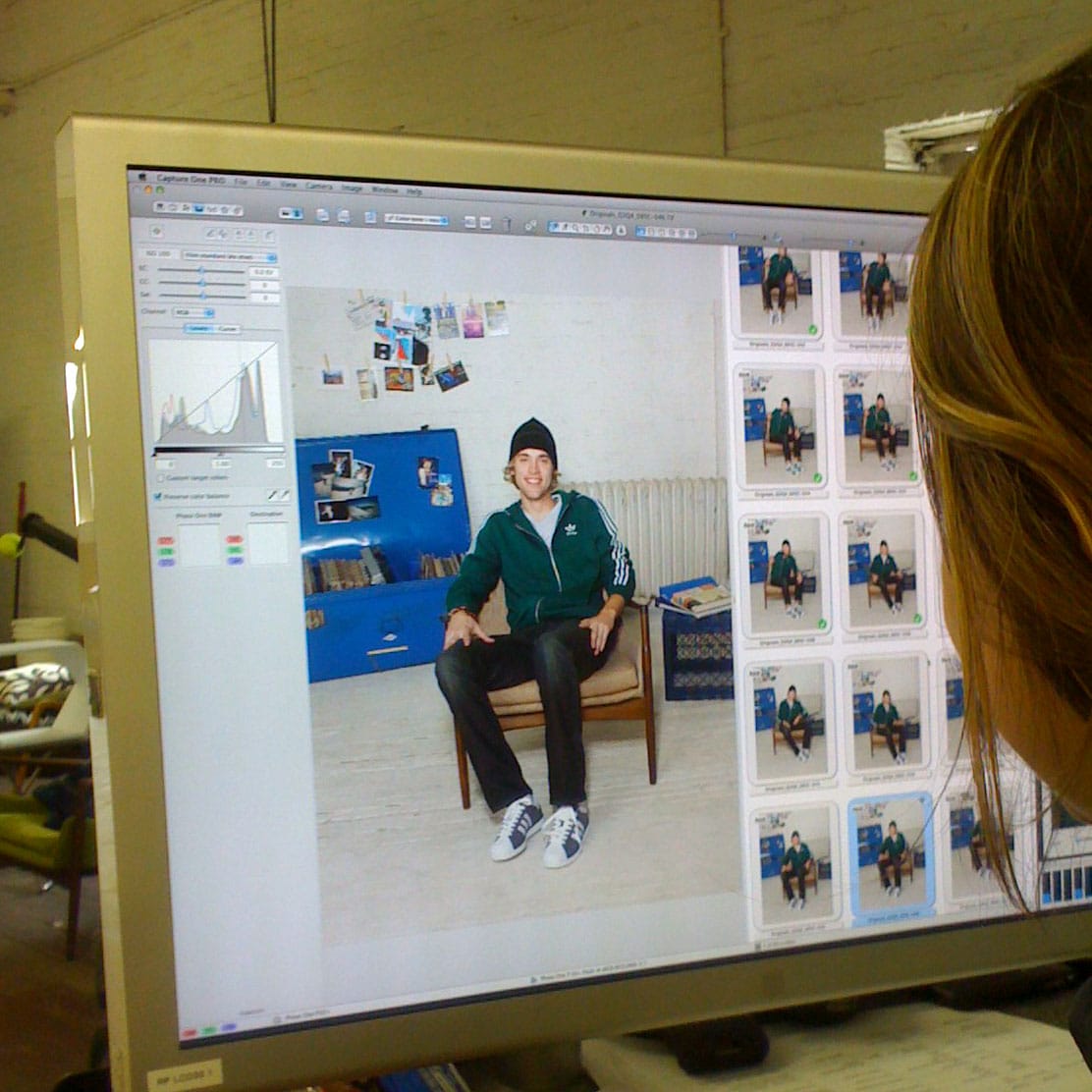Click the red readout under Phase One

click(x=166, y=541)
